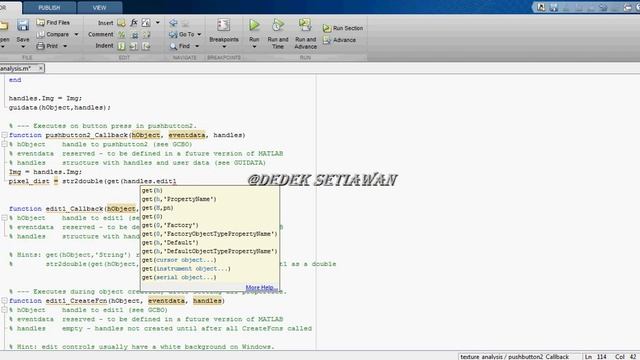
Task: Collapse the edit1_CreateFcn comment block fold
Action: tap(4, 310)
